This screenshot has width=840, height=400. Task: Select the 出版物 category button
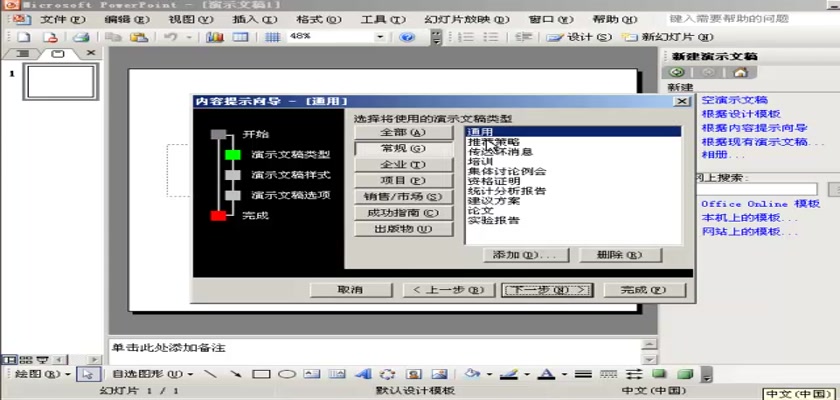click(x=404, y=229)
